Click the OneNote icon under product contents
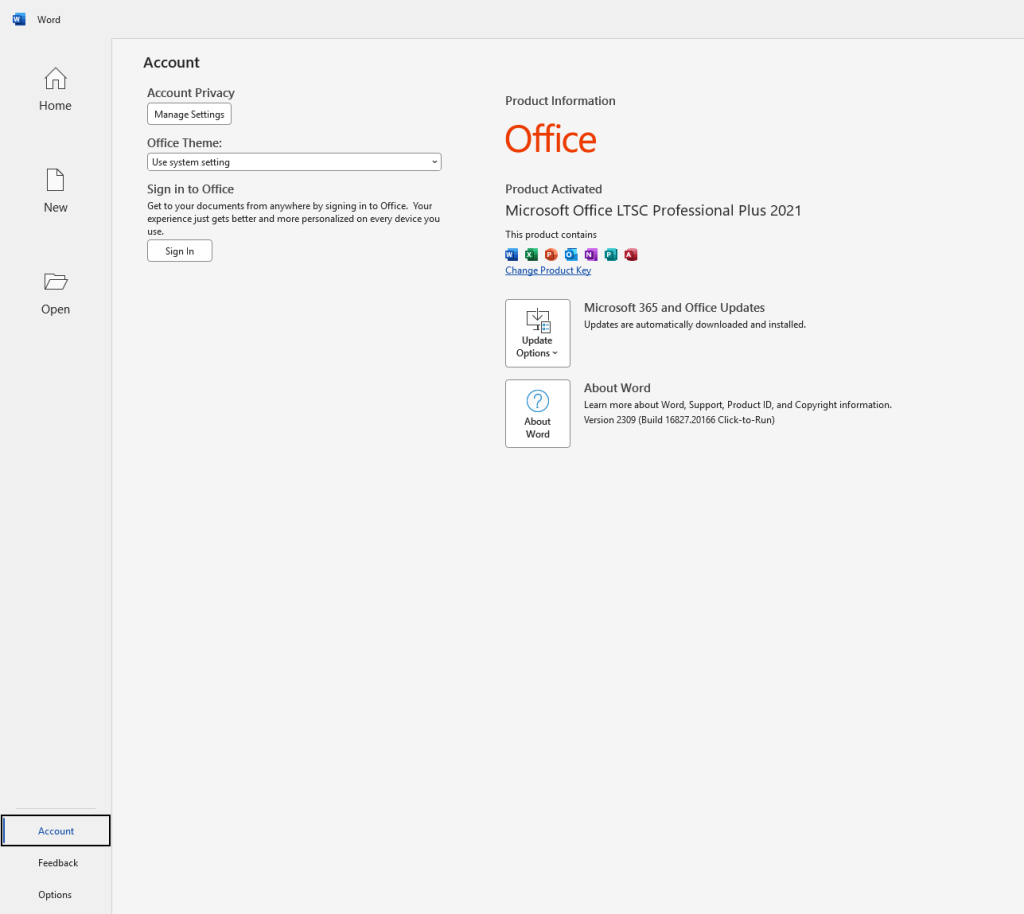The height and width of the screenshot is (914, 1024). [x=591, y=255]
